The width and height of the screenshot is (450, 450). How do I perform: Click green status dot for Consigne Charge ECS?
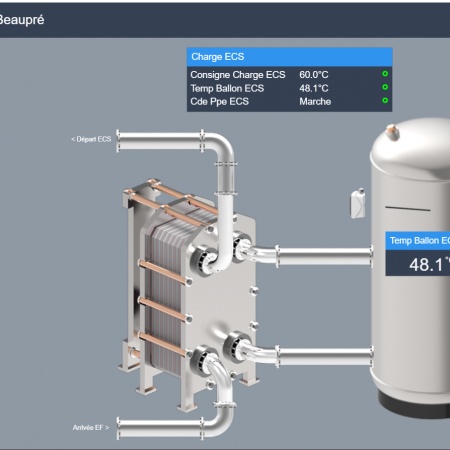coord(385,74)
